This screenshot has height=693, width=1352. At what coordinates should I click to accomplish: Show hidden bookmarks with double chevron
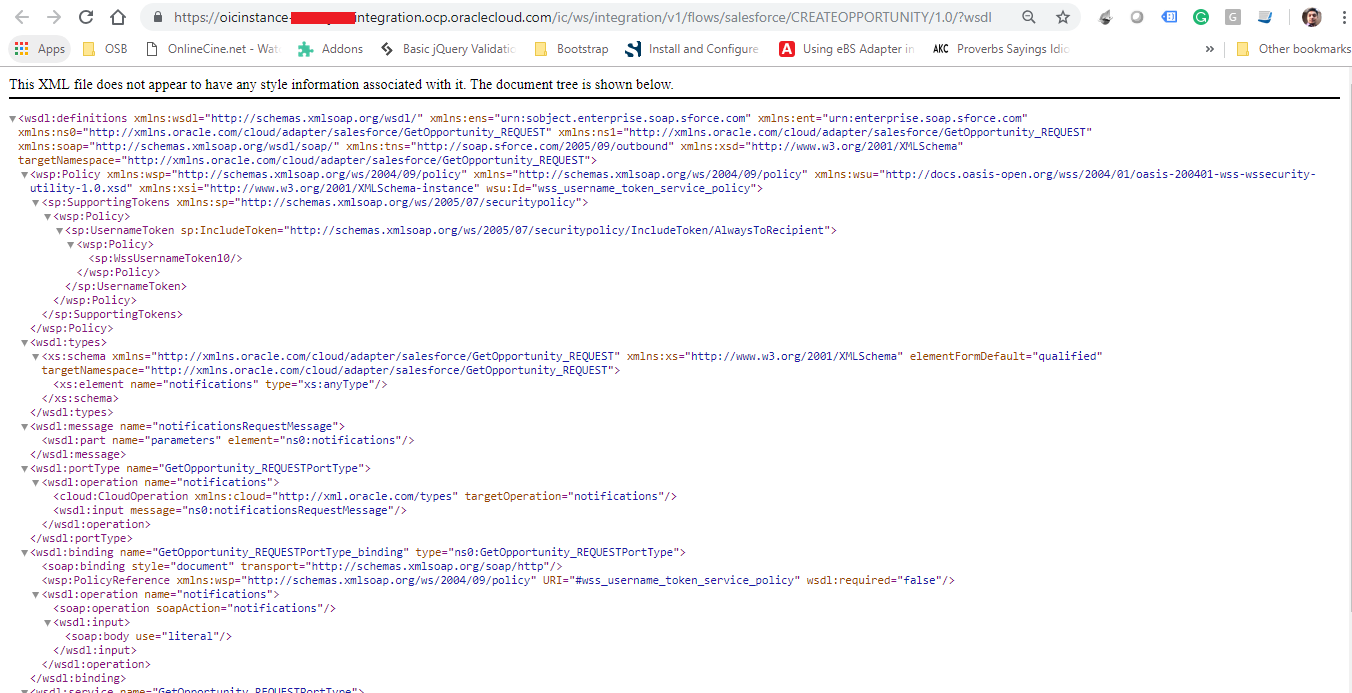coord(1210,48)
